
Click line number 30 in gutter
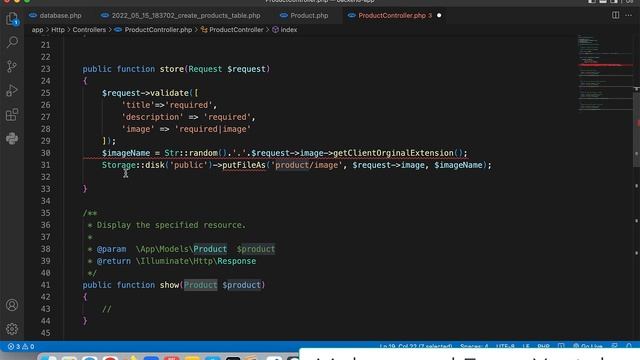(45, 153)
